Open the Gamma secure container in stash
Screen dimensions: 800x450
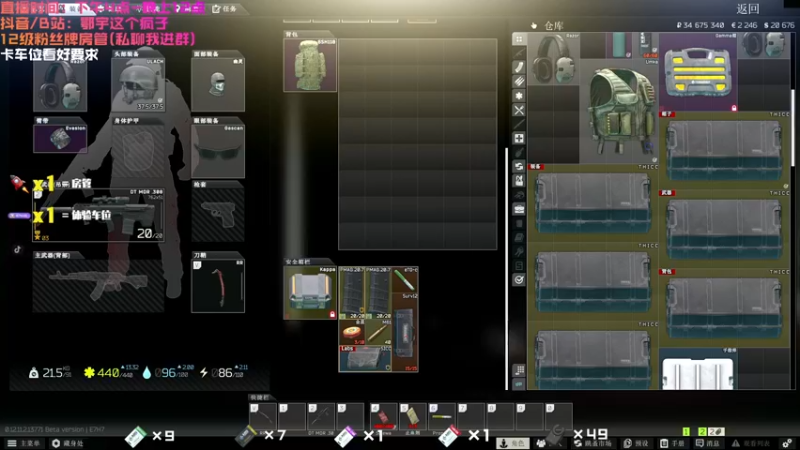697,72
